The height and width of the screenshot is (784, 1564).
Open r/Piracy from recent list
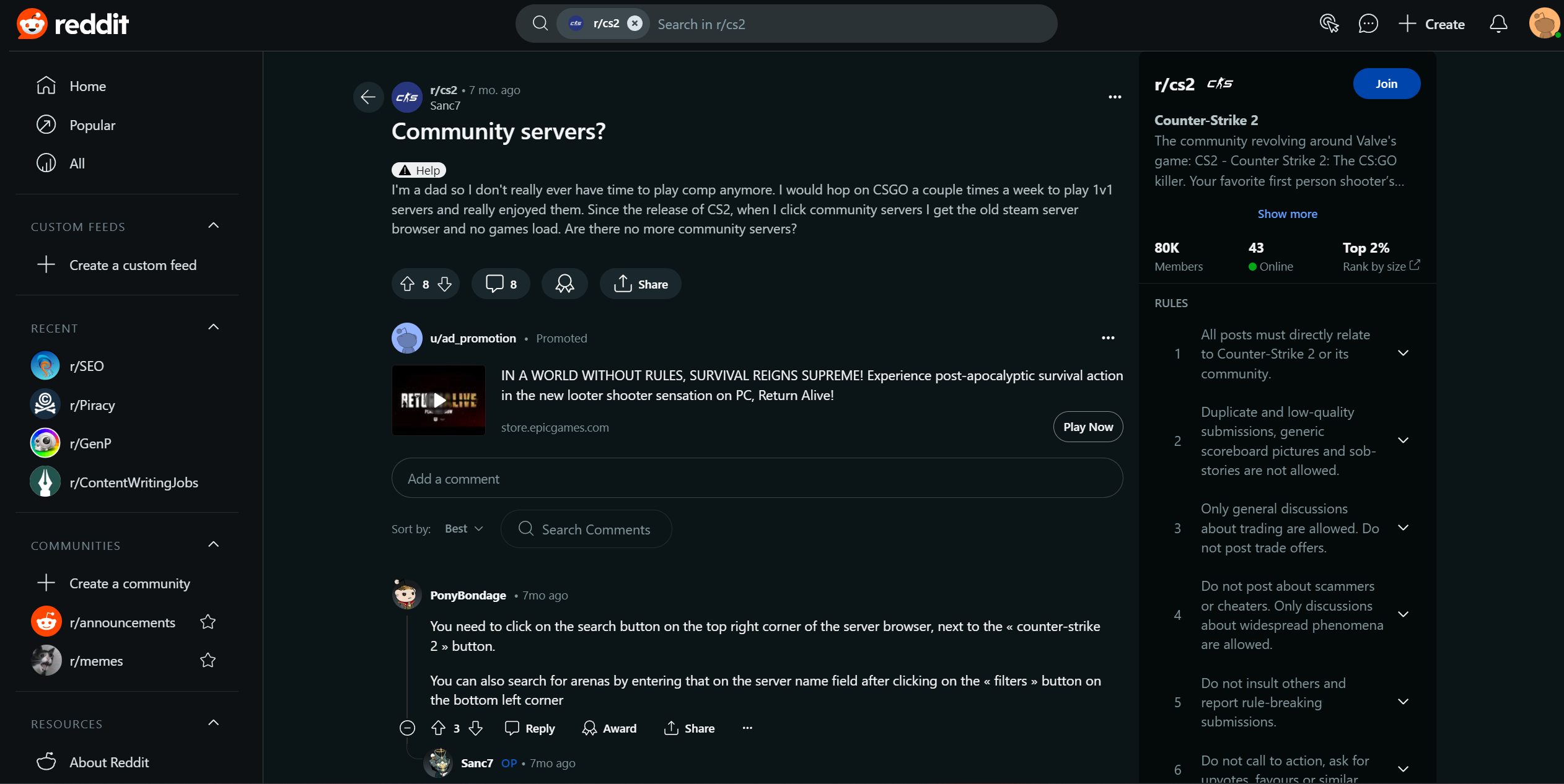click(127, 405)
